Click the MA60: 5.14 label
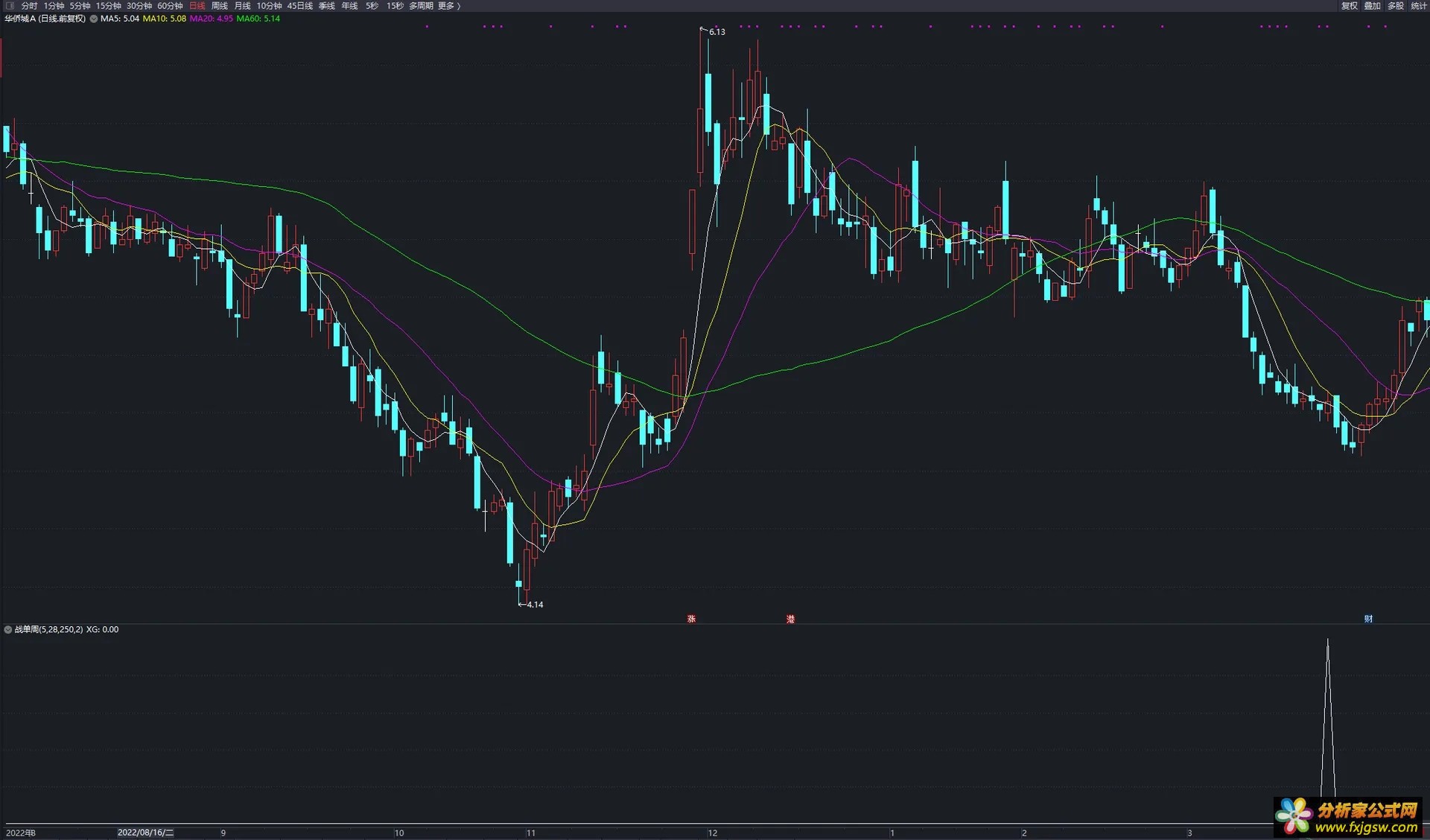1430x840 pixels. [x=258, y=19]
